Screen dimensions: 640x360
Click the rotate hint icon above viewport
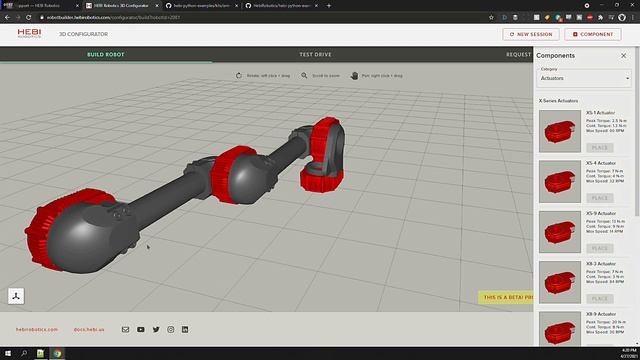click(239, 76)
